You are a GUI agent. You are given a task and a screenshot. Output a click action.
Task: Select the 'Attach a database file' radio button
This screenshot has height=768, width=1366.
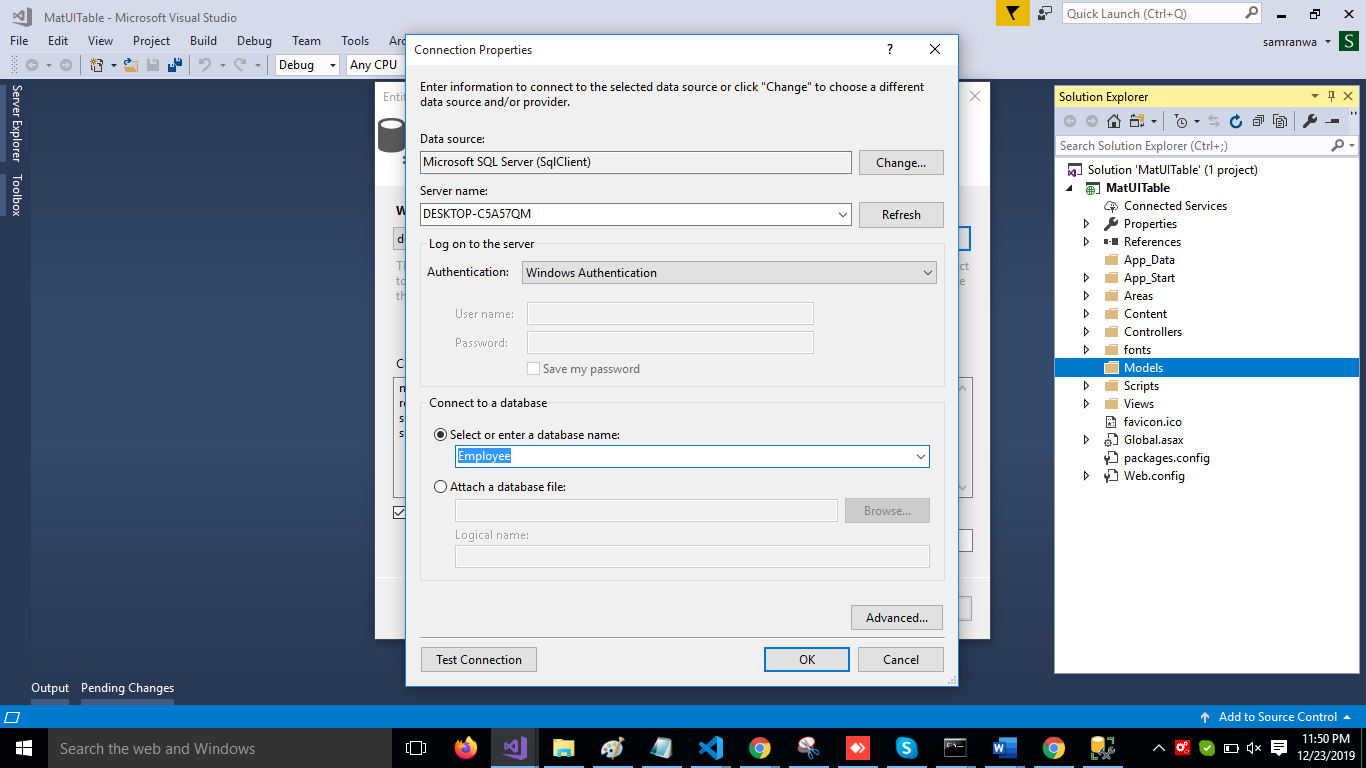click(441, 487)
